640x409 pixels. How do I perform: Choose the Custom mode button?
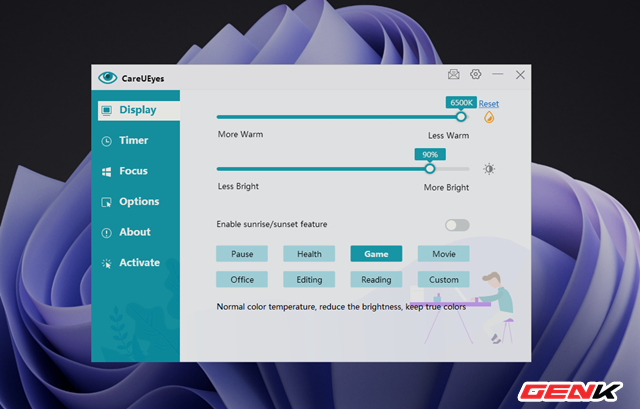click(444, 280)
